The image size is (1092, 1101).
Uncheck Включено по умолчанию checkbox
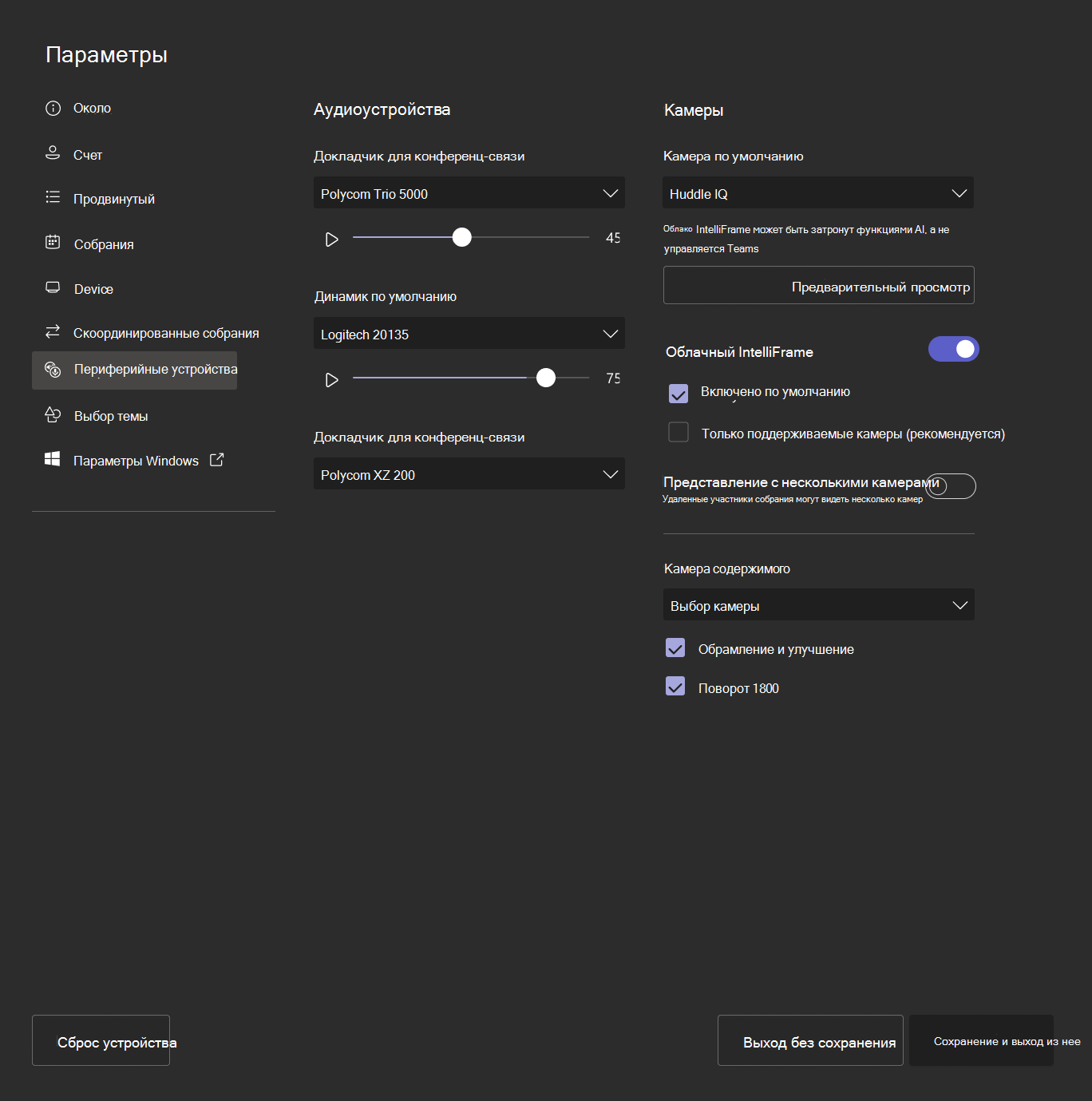click(x=679, y=394)
